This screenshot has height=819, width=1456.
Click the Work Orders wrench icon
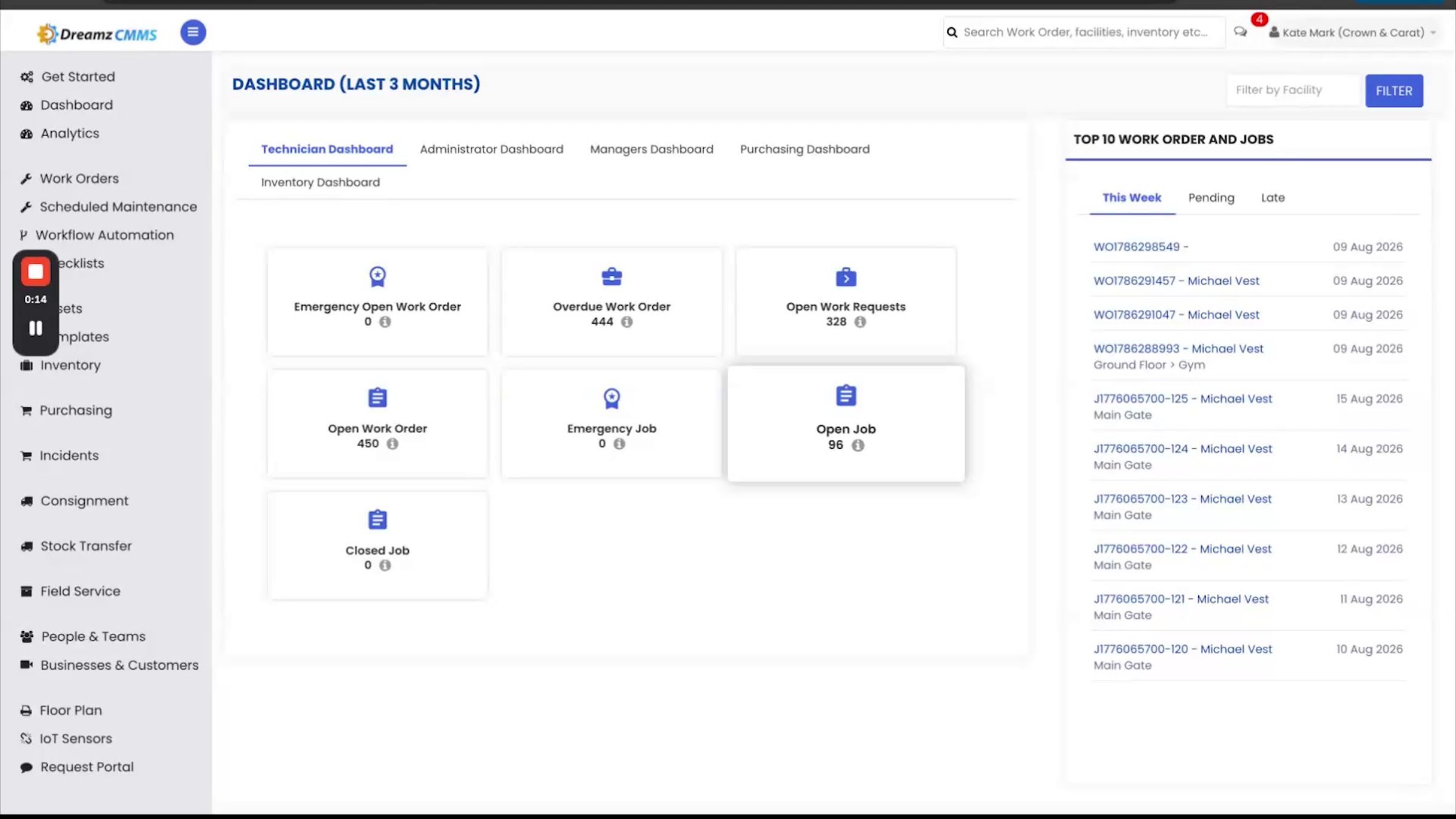click(x=26, y=179)
